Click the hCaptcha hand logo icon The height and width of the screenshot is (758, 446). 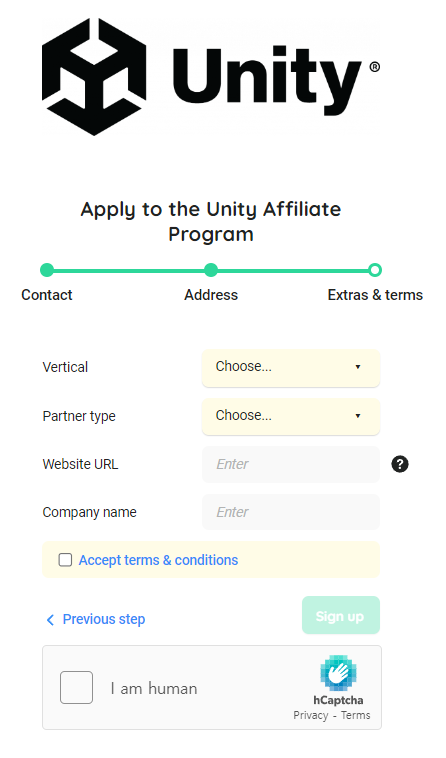tap(338, 672)
